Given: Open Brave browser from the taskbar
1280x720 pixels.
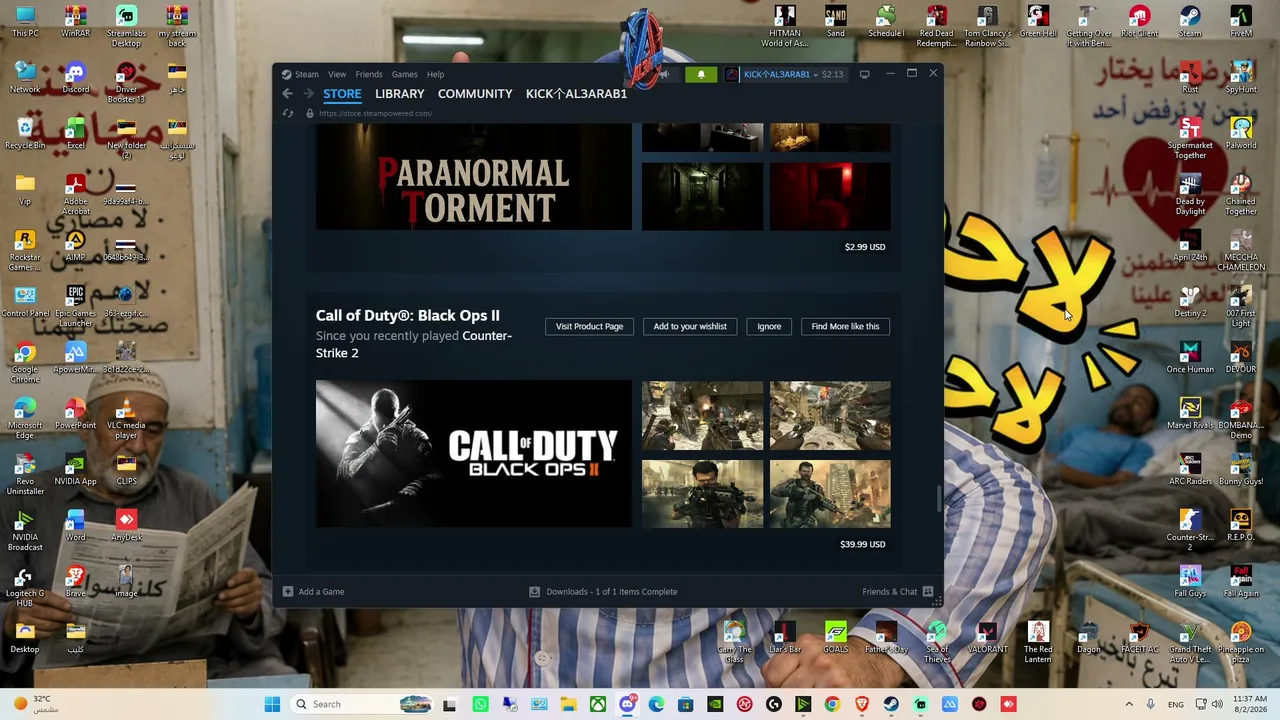Looking at the screenshot, I should 861,704.
